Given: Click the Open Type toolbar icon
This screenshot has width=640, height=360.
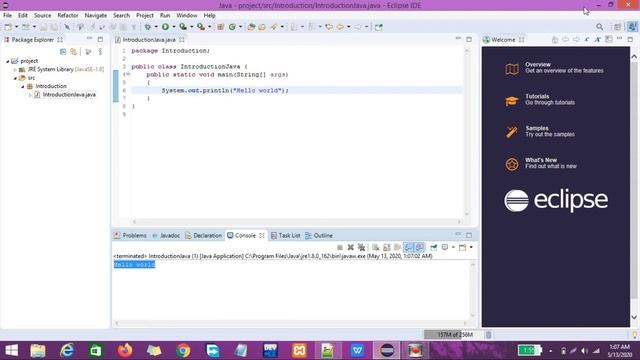Looking at the screenshot, I should [251, 27].
